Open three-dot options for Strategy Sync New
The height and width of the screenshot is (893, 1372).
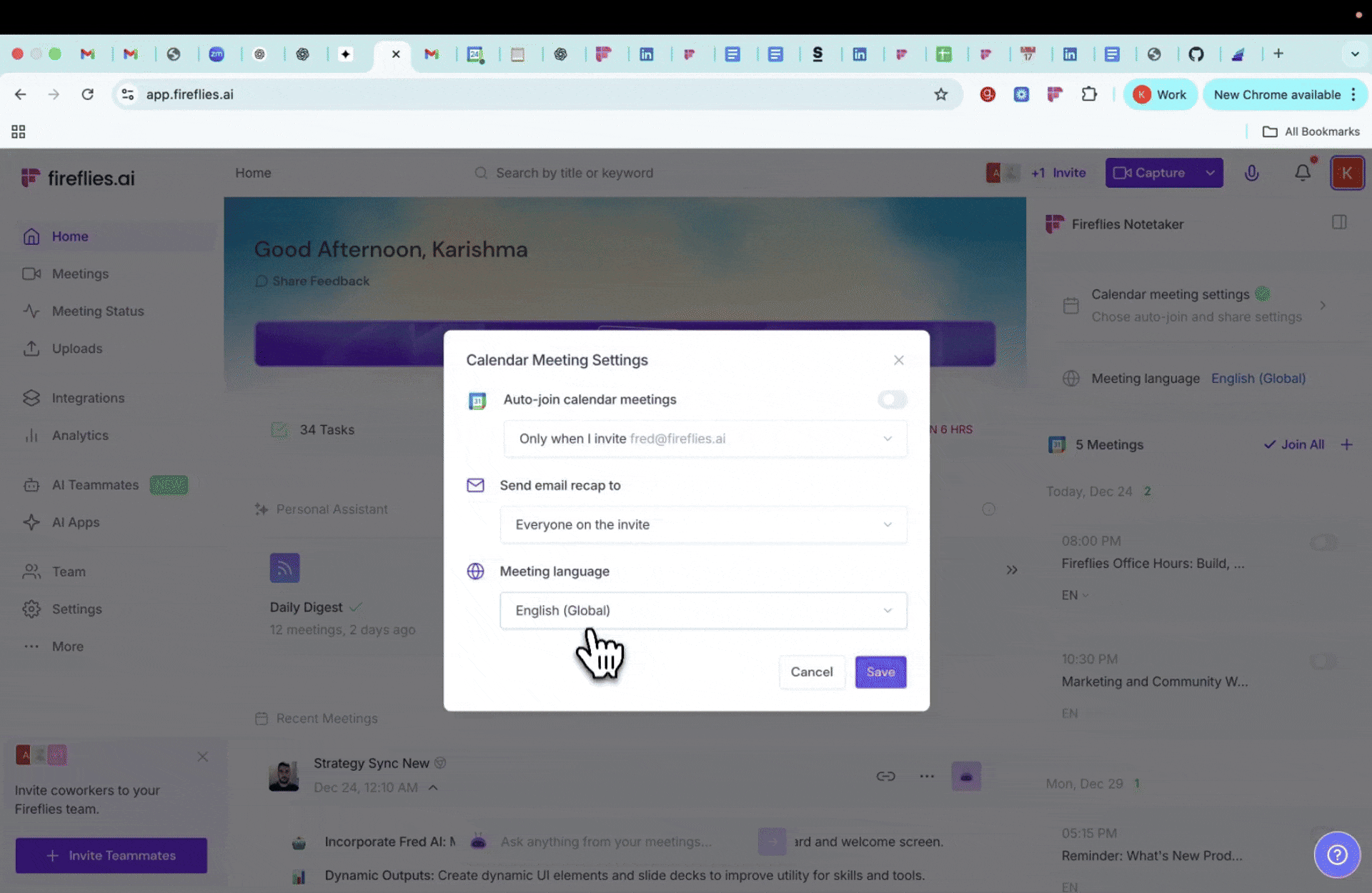tap(927, 776)
